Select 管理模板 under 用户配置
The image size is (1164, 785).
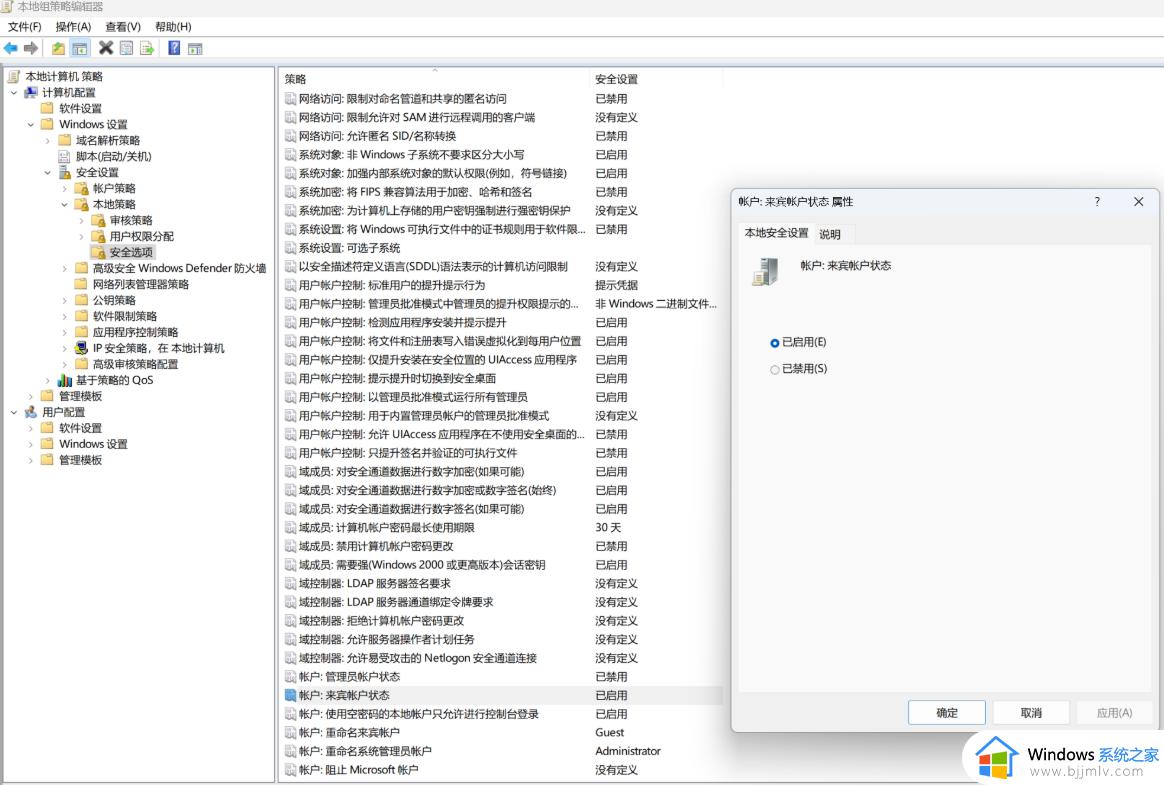pyautogui.click(x=80, y=460)
